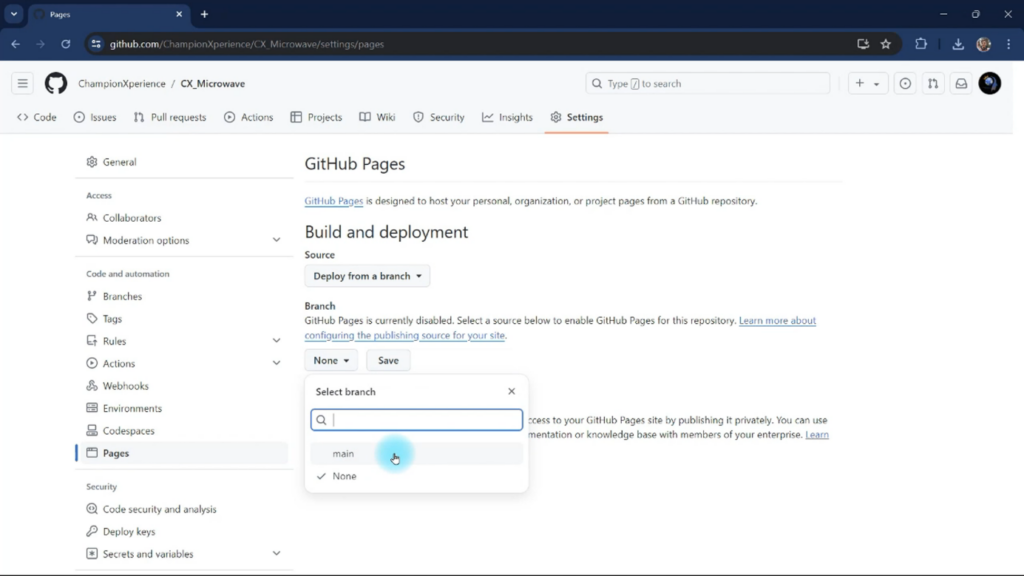This screenshot has width=1024, height=576.
Task: Select the None branch option
Action: click(417, 476)
